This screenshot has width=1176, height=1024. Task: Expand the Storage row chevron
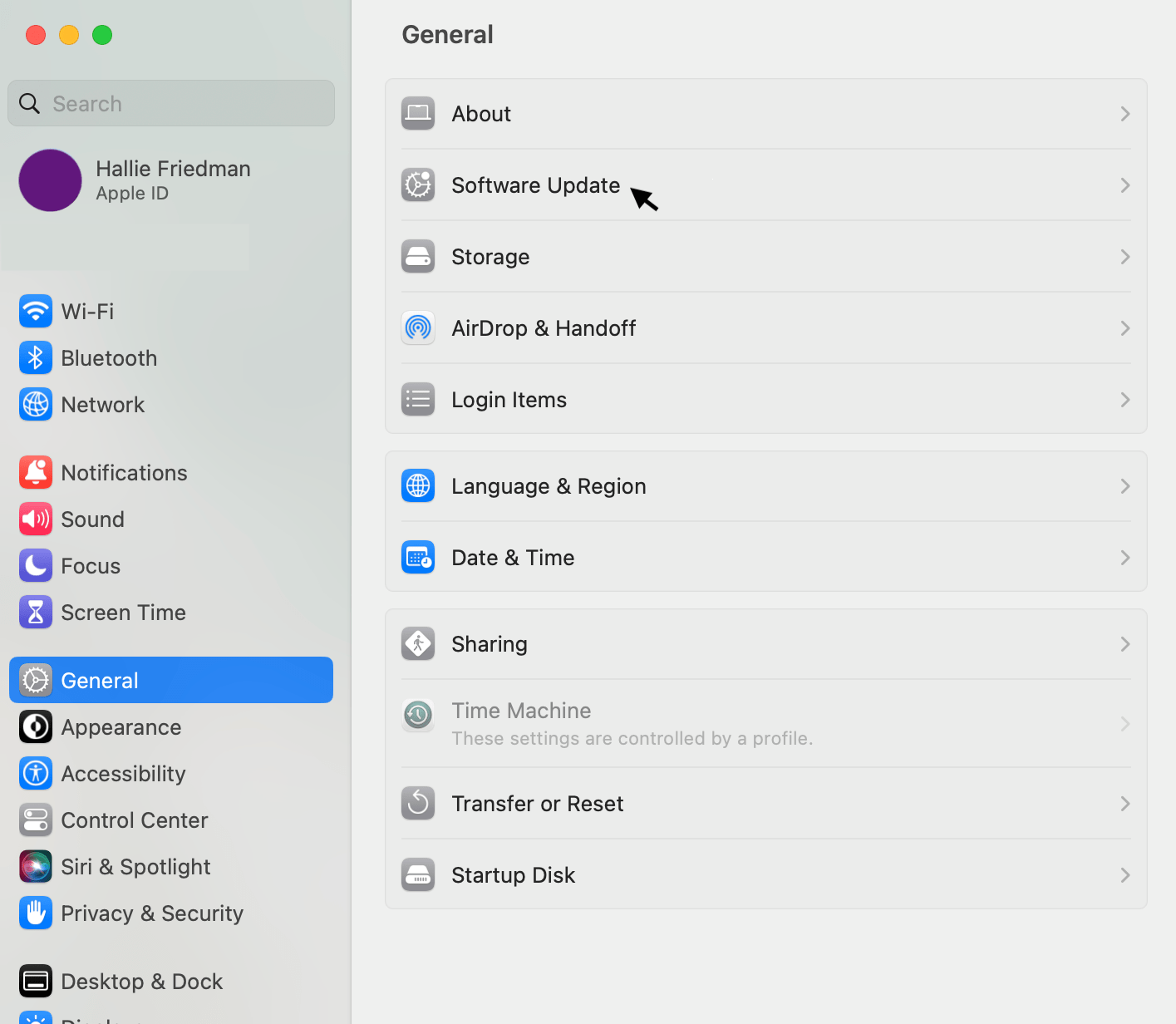[1125, 257]
